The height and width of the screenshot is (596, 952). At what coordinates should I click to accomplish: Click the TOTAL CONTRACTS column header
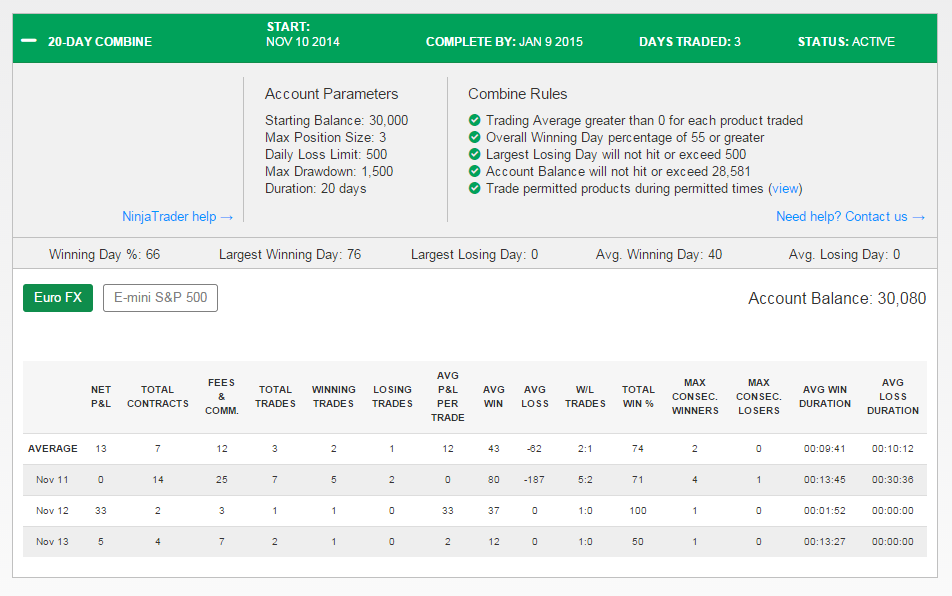pyautogui.click(x=158, y=396)
